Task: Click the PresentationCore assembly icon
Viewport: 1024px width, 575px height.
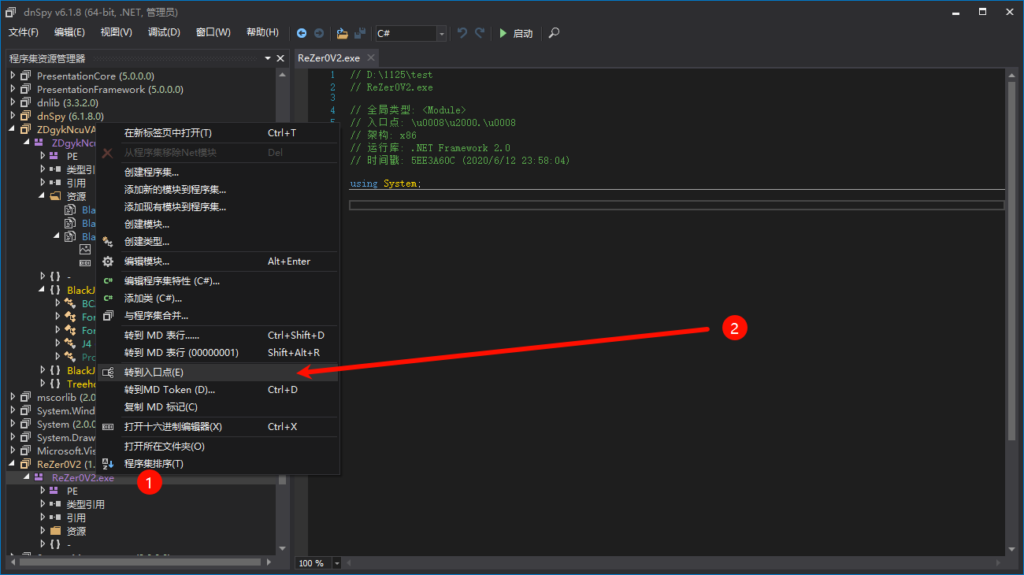Action: 25,76
